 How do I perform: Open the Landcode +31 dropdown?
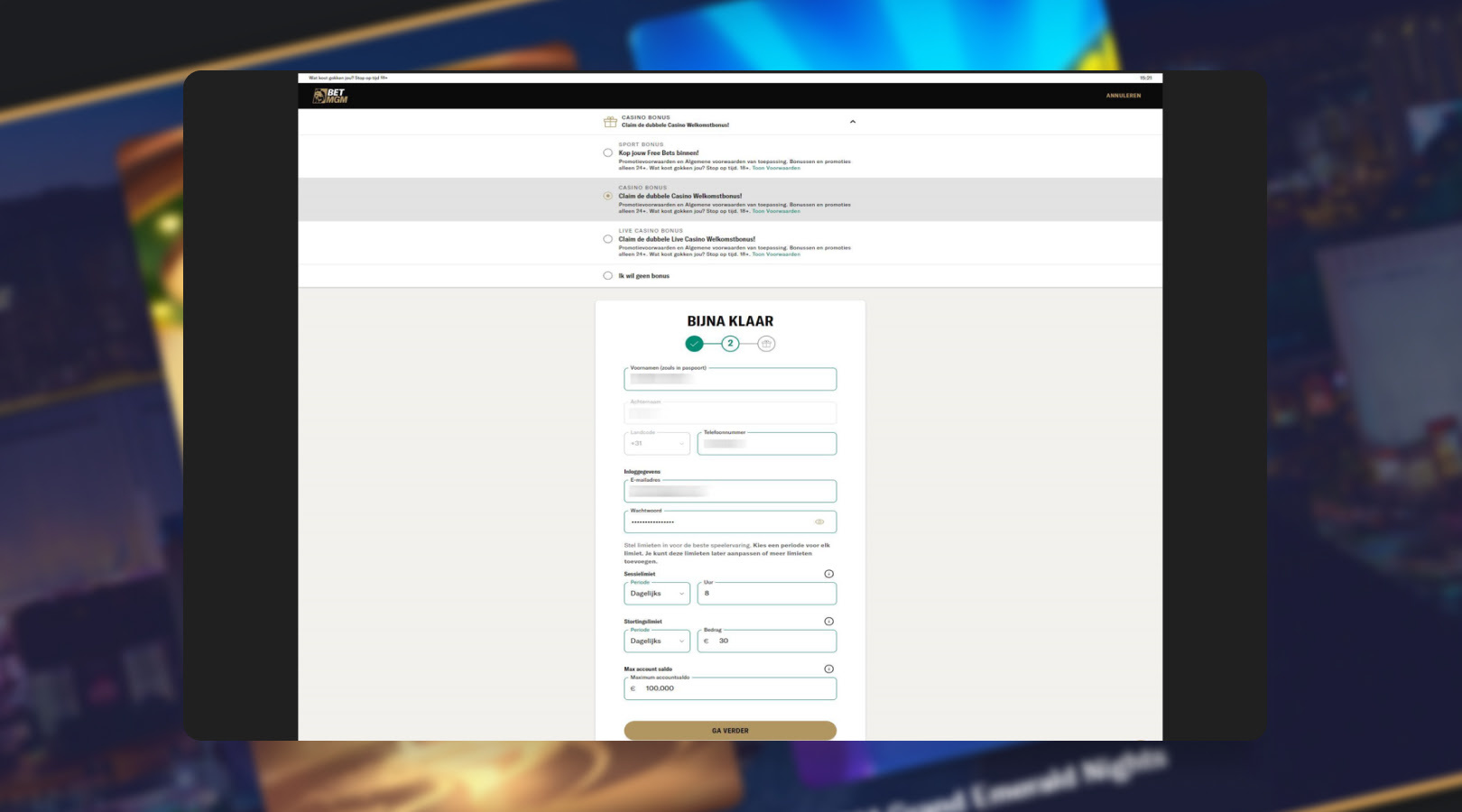657,443
